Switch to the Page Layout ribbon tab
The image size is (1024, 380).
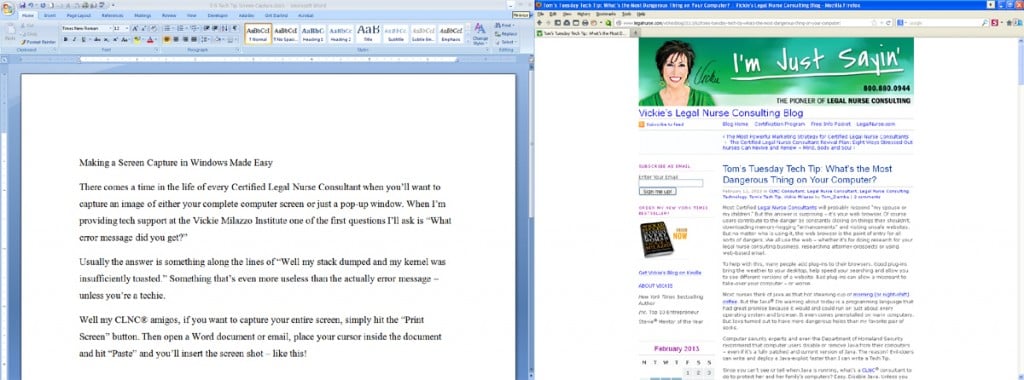[x=78, y=16]
